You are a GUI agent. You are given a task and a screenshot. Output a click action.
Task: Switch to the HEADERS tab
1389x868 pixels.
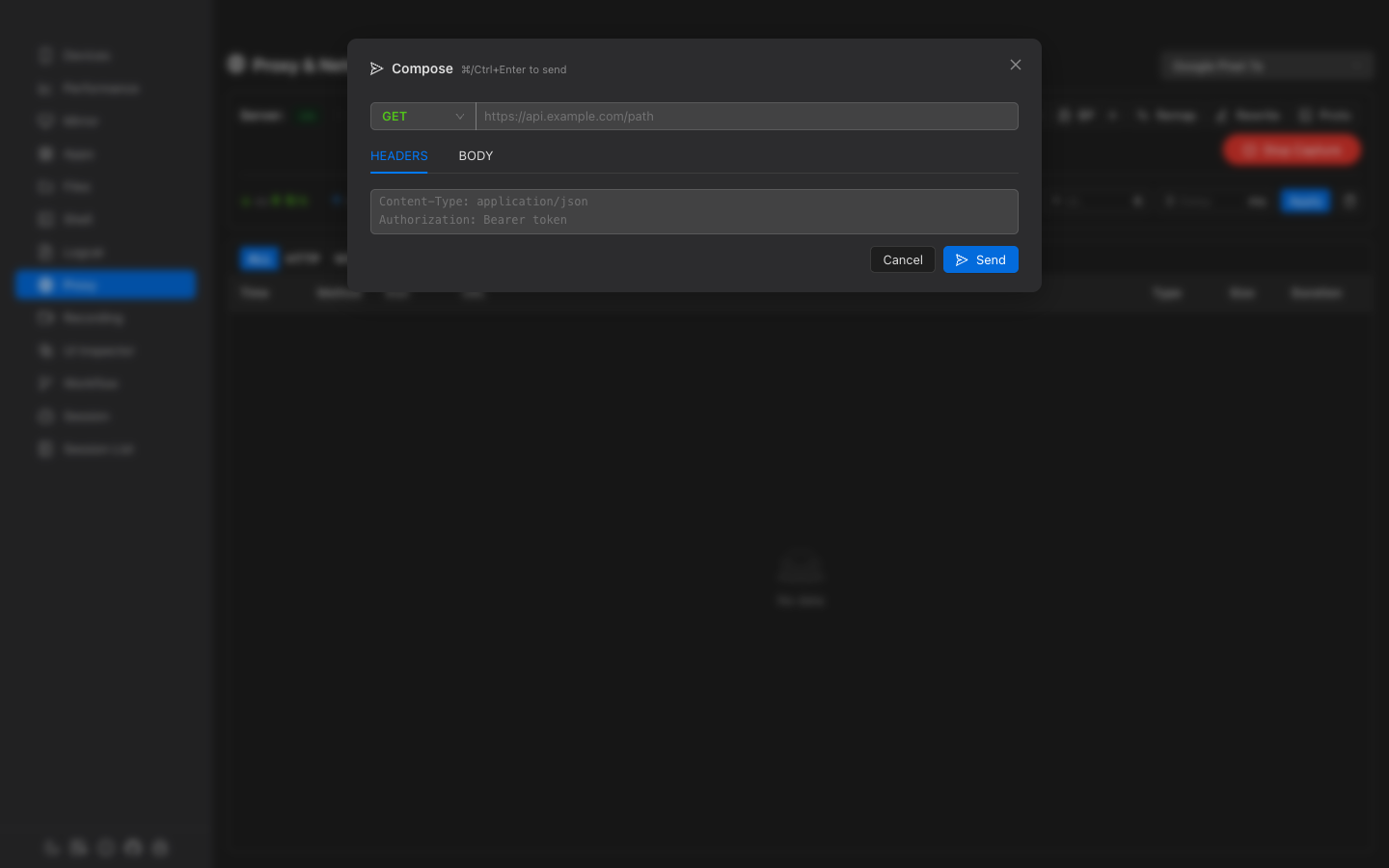398,155
